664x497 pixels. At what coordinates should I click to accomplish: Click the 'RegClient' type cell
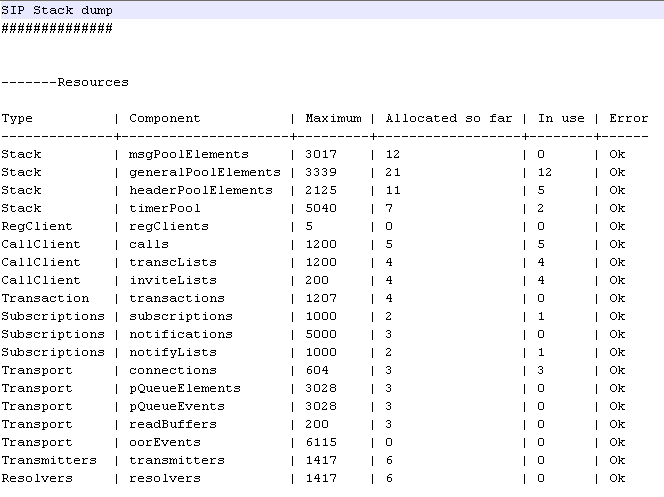click(37, 226)
